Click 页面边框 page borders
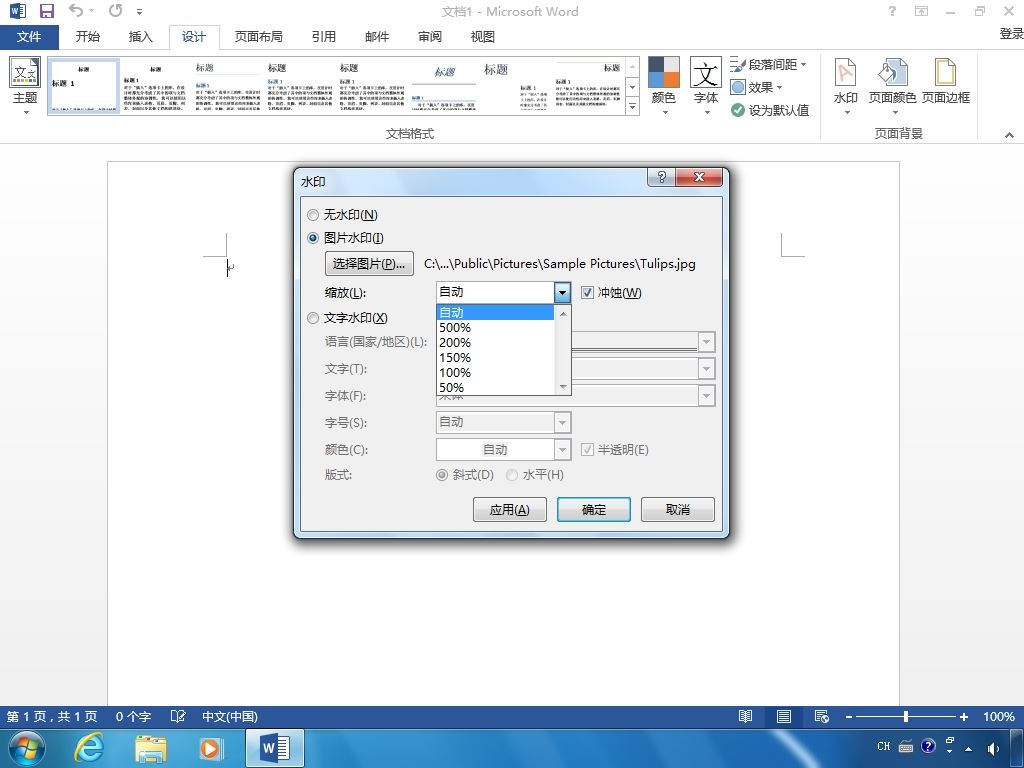The image size is (1024, 768). (945, 82)
